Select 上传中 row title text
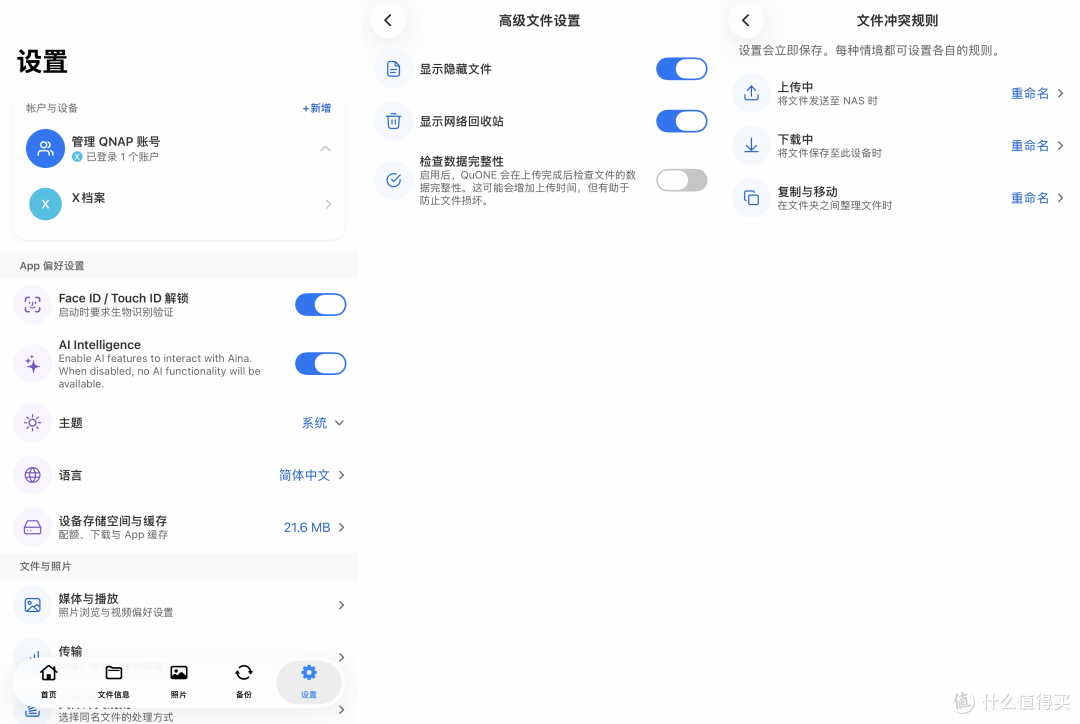The width and height of the screenshot is (1080, 724). tap(796, 87)
